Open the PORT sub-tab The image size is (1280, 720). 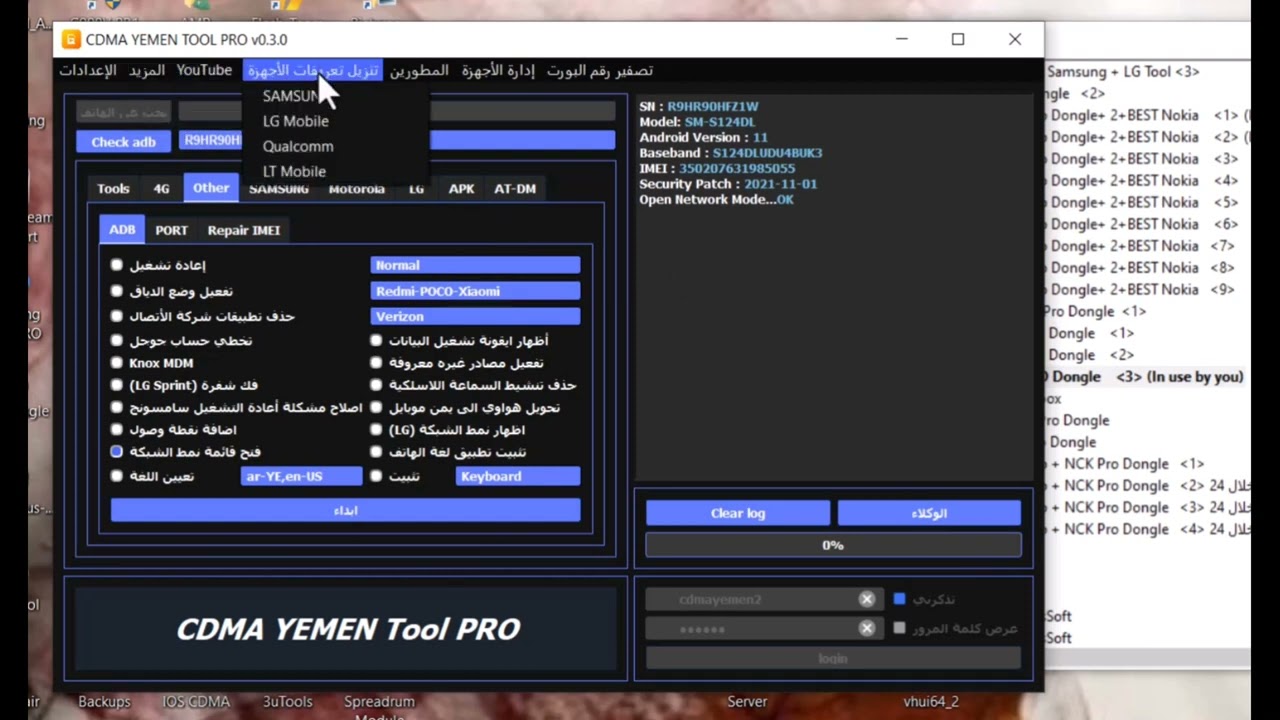[171, 230]
